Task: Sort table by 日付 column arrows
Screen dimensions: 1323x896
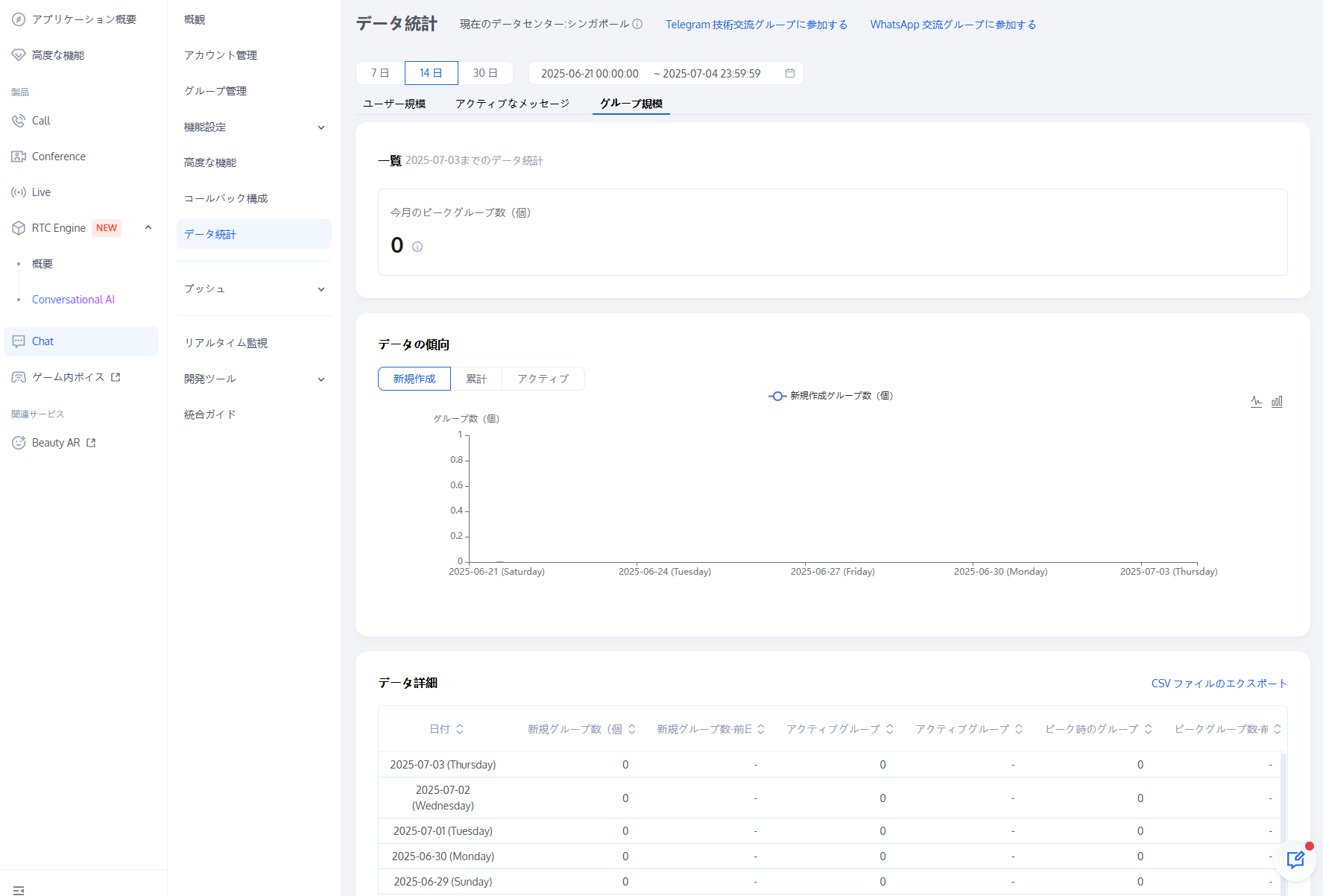Action: pos(460,729)
